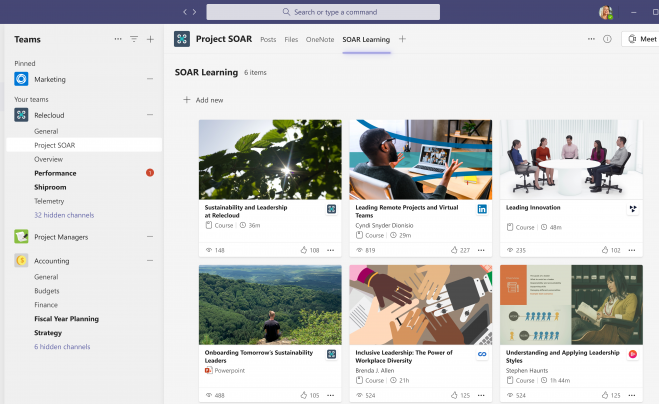Add a new tab with plus icon

[x=402, y=39]
